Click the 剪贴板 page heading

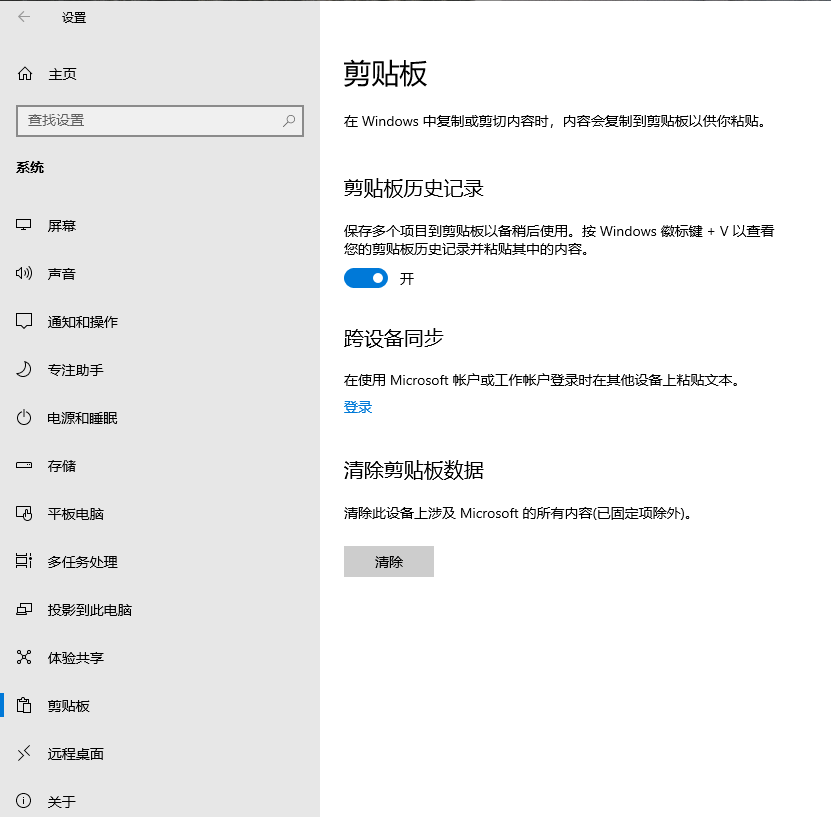385,74
